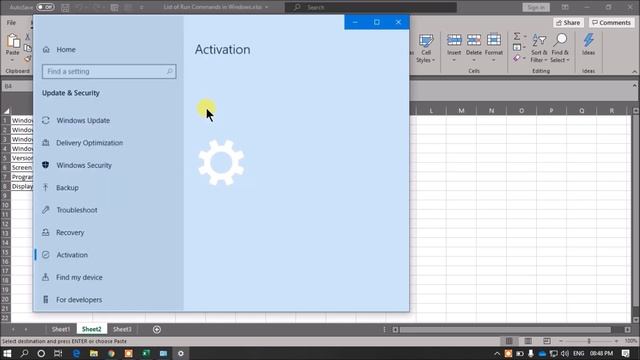This screenshot has width=640, height=360.
Task: Open the Format cells menu in Excel
Action: [x=494, y=48]
